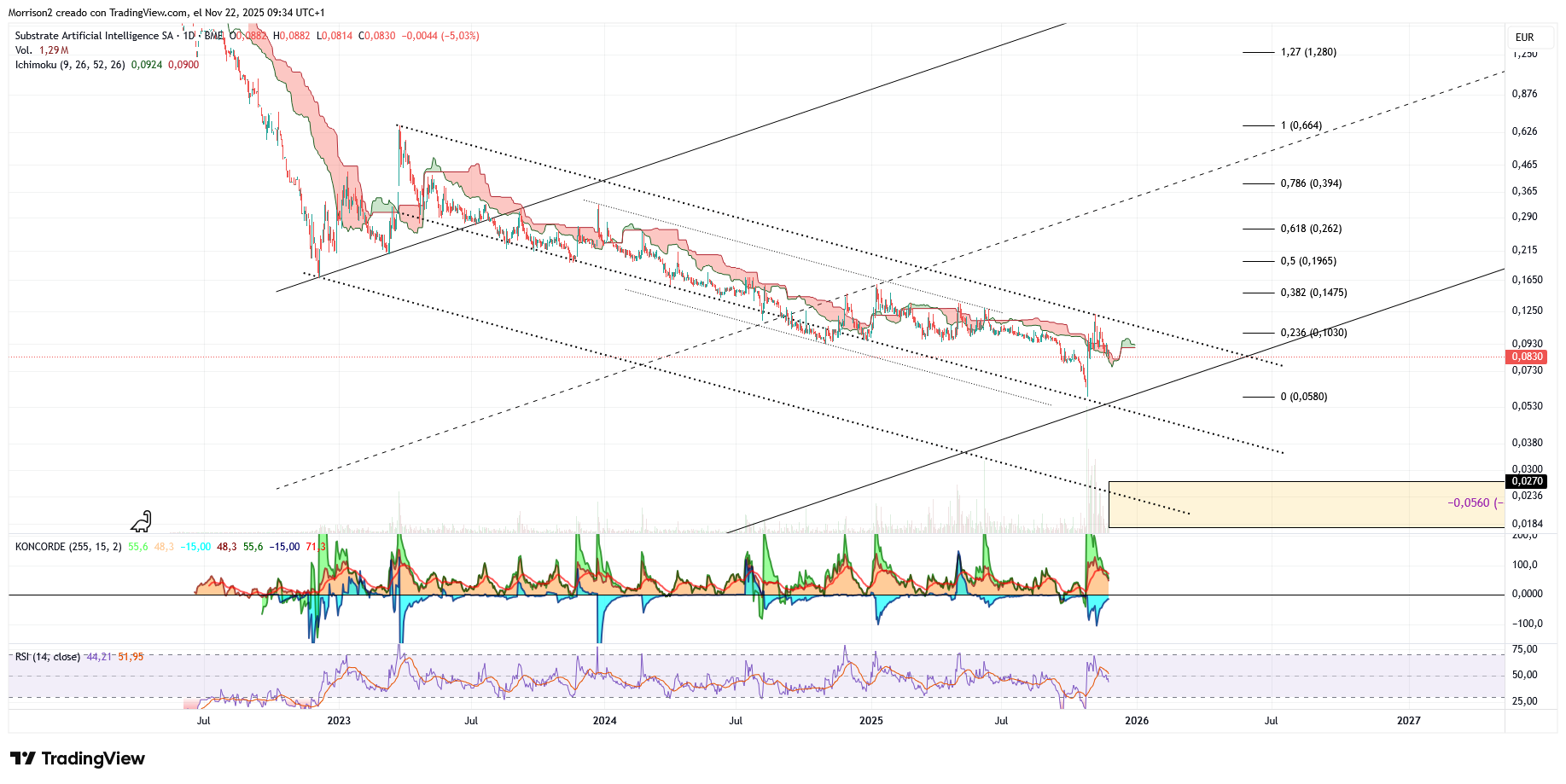Select the RSI (14, close) indicator label
The height and width of the screenshot is (784, 1566).
(48, 657)
